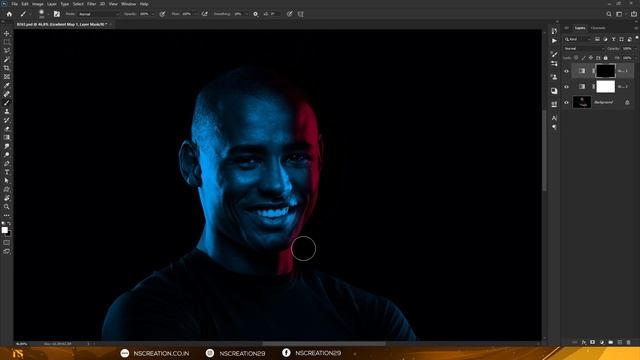Select the Rectangular Marquee tool
The image size is (640, 360).
[x=7, y=42]
